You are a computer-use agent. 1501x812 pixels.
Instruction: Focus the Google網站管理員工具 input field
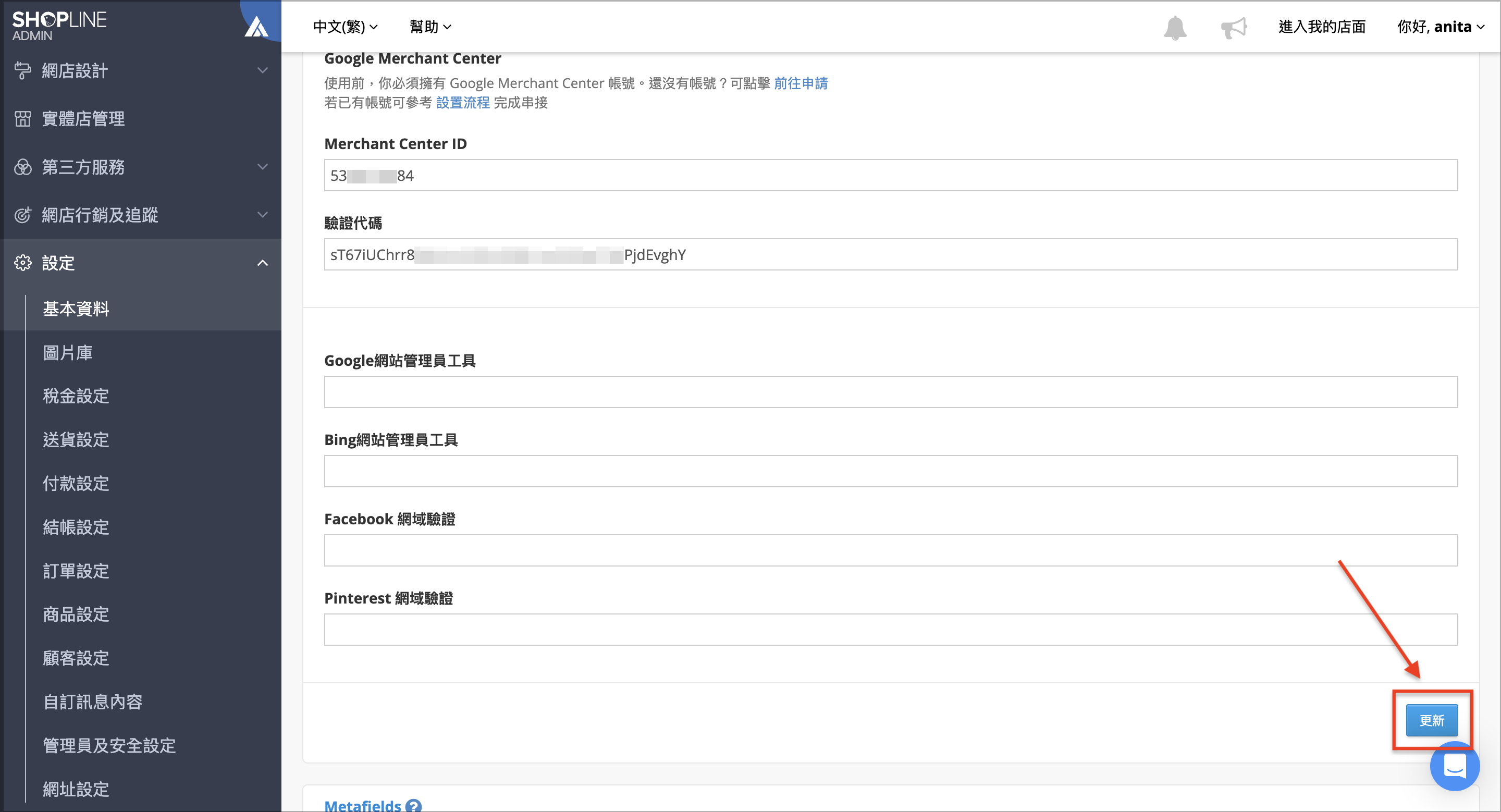pyautogui.click(x=891, y=392)
